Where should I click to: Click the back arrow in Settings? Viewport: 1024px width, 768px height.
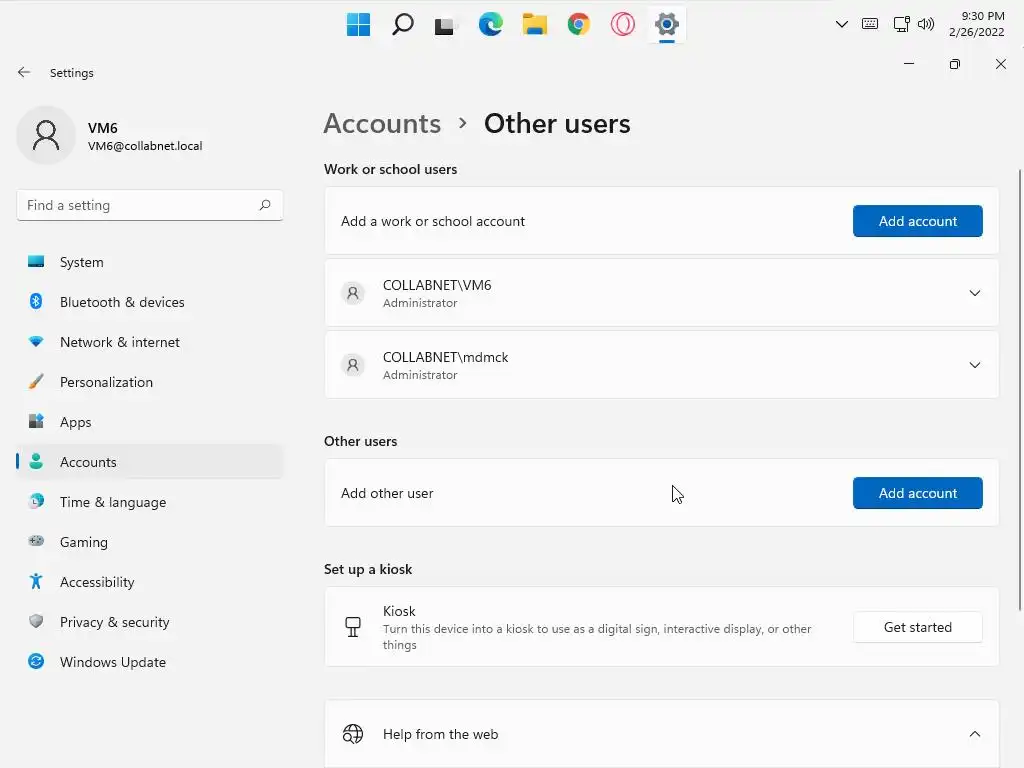point(24,73)
